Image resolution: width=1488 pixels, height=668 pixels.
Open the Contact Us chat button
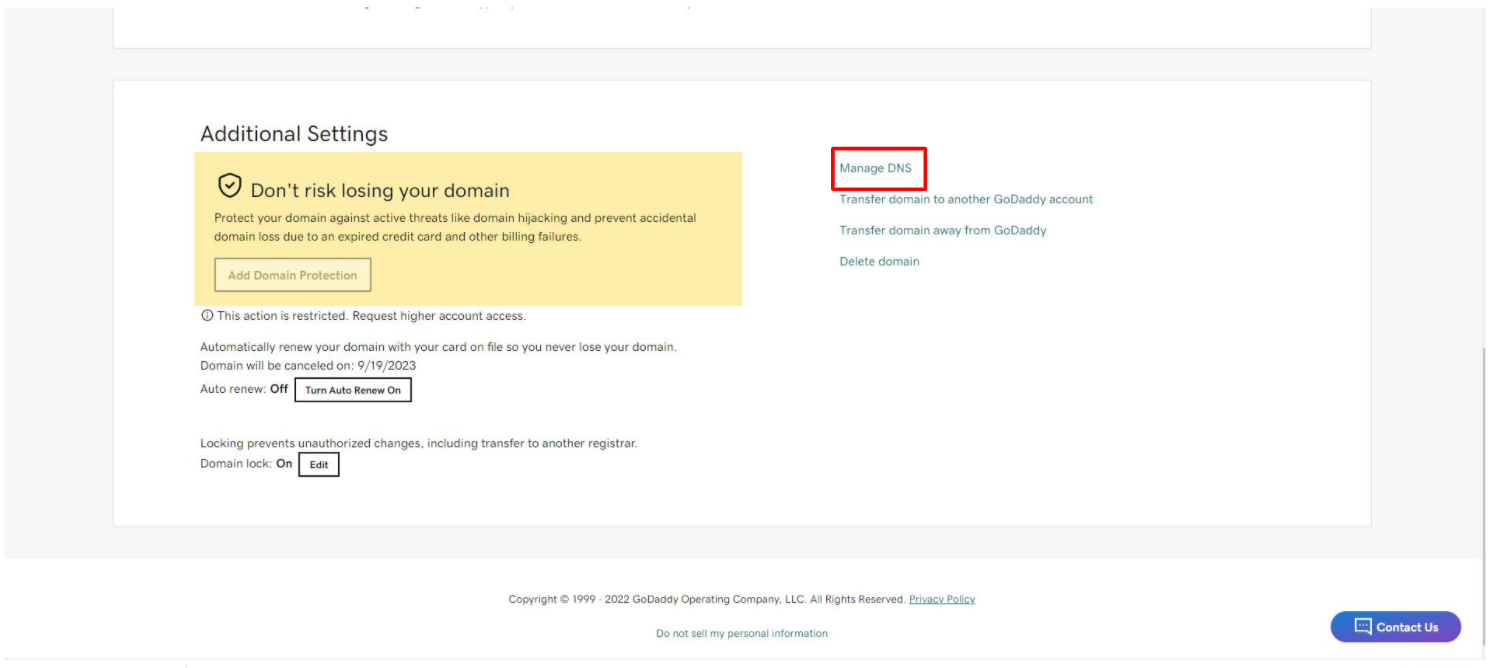click(1395, 627)
